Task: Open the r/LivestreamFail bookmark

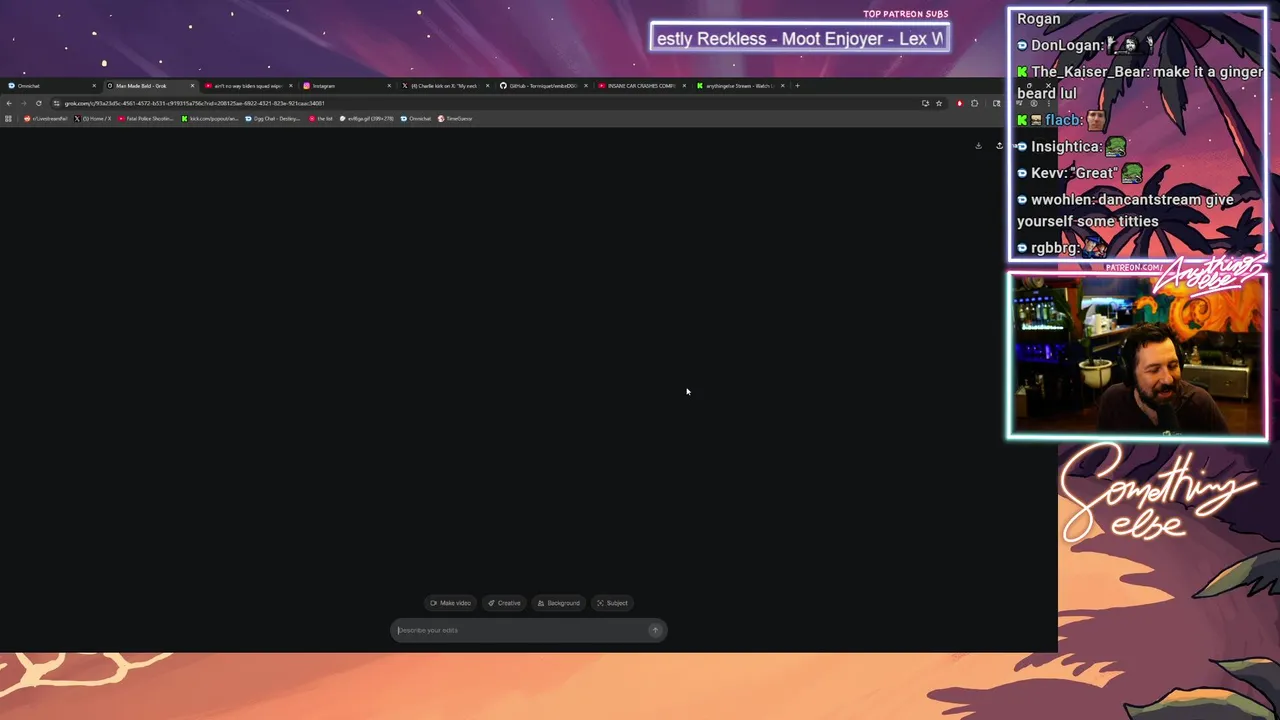Action: (47, 119)
